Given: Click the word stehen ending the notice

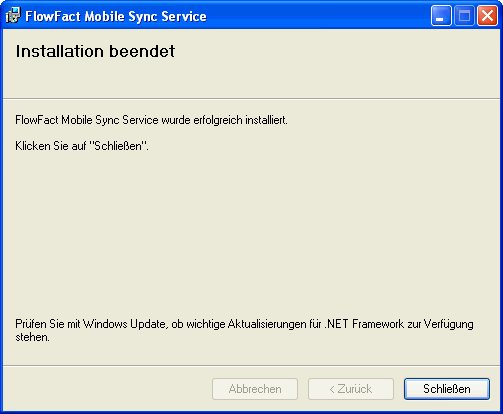Looking at the screenshot, I should pos(32,337).
